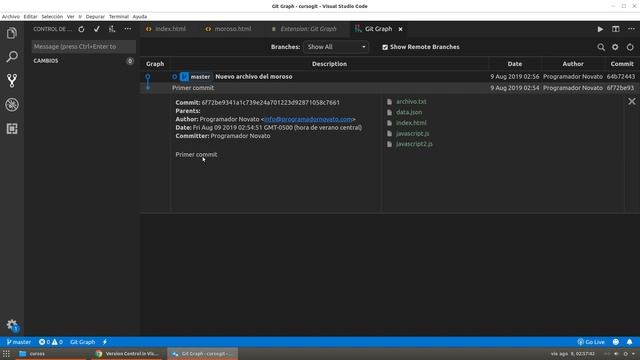Open the Terminal menu
Screen dimensions: 640x360
coord(118,17)
